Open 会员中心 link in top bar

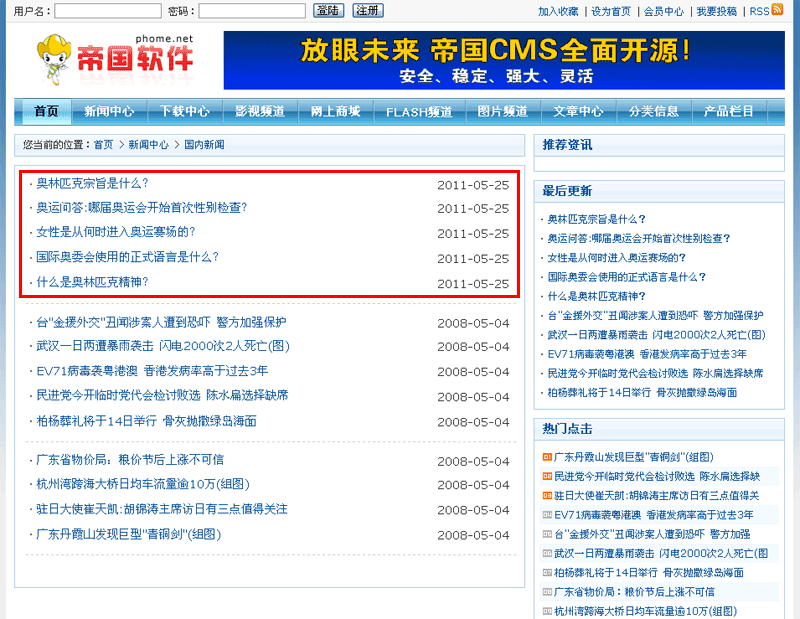click(x=663, y=11)
